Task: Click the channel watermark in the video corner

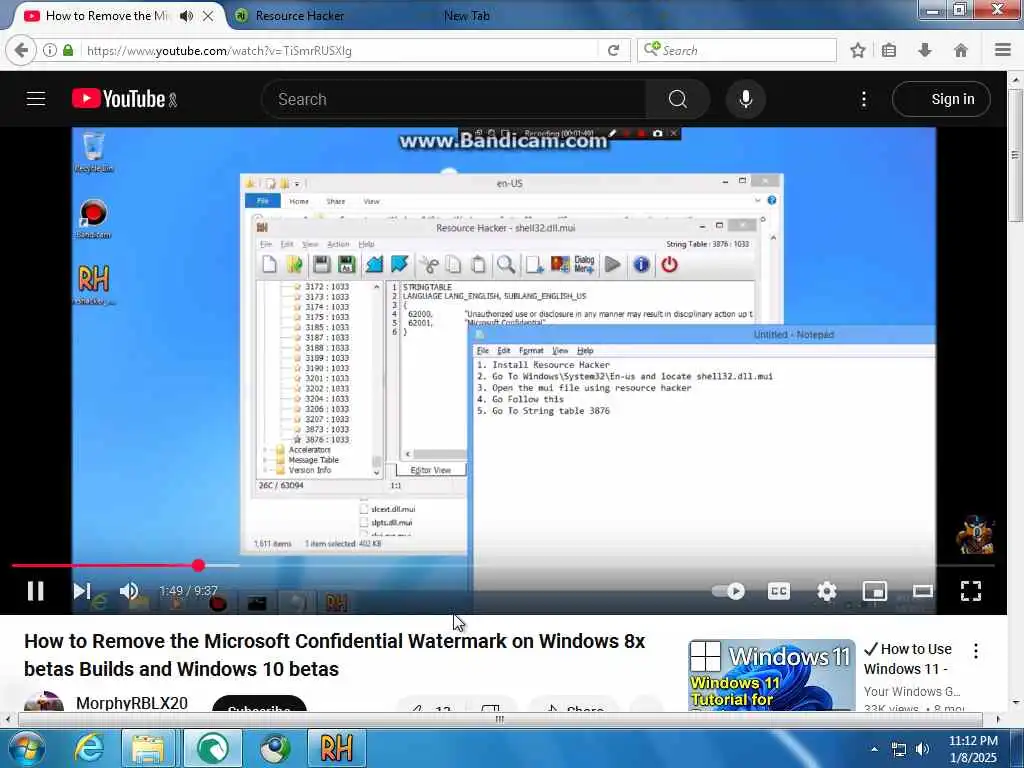Action: click(975, 534)
